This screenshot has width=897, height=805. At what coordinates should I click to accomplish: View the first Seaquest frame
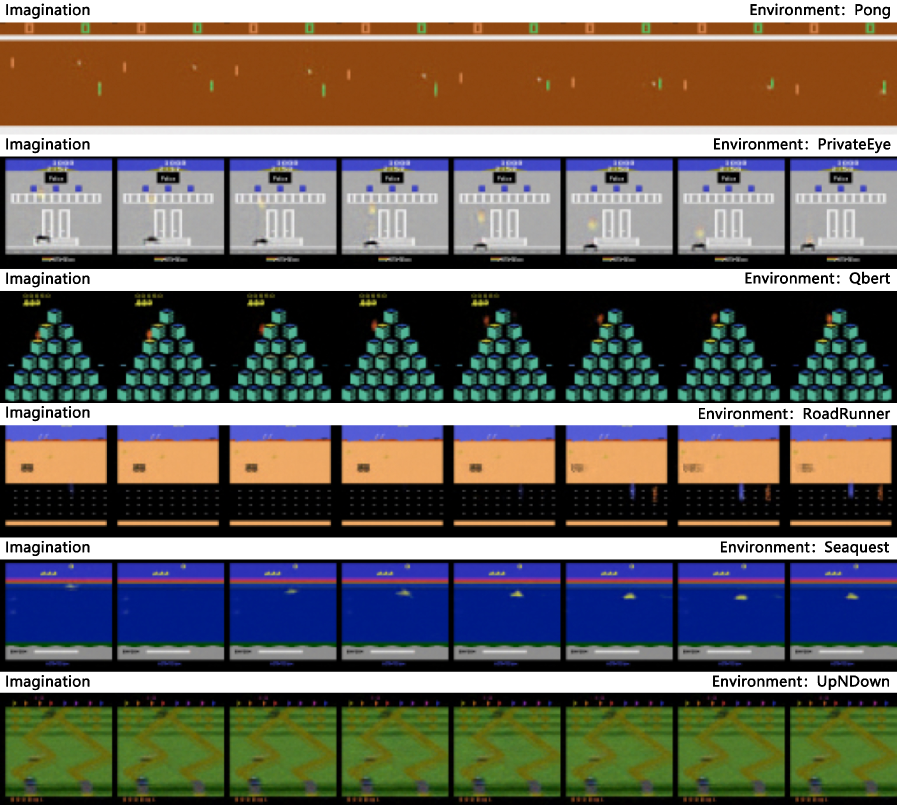pos(58,615)
